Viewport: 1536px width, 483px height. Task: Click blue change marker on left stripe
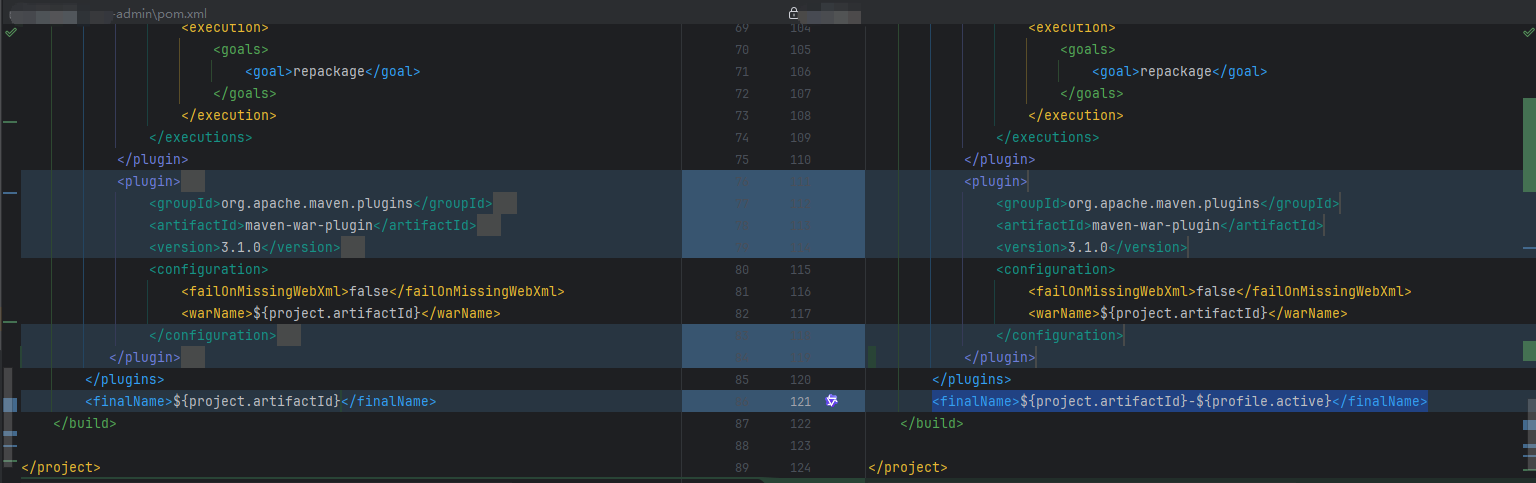pyautogui.click(x=10, y=192)
